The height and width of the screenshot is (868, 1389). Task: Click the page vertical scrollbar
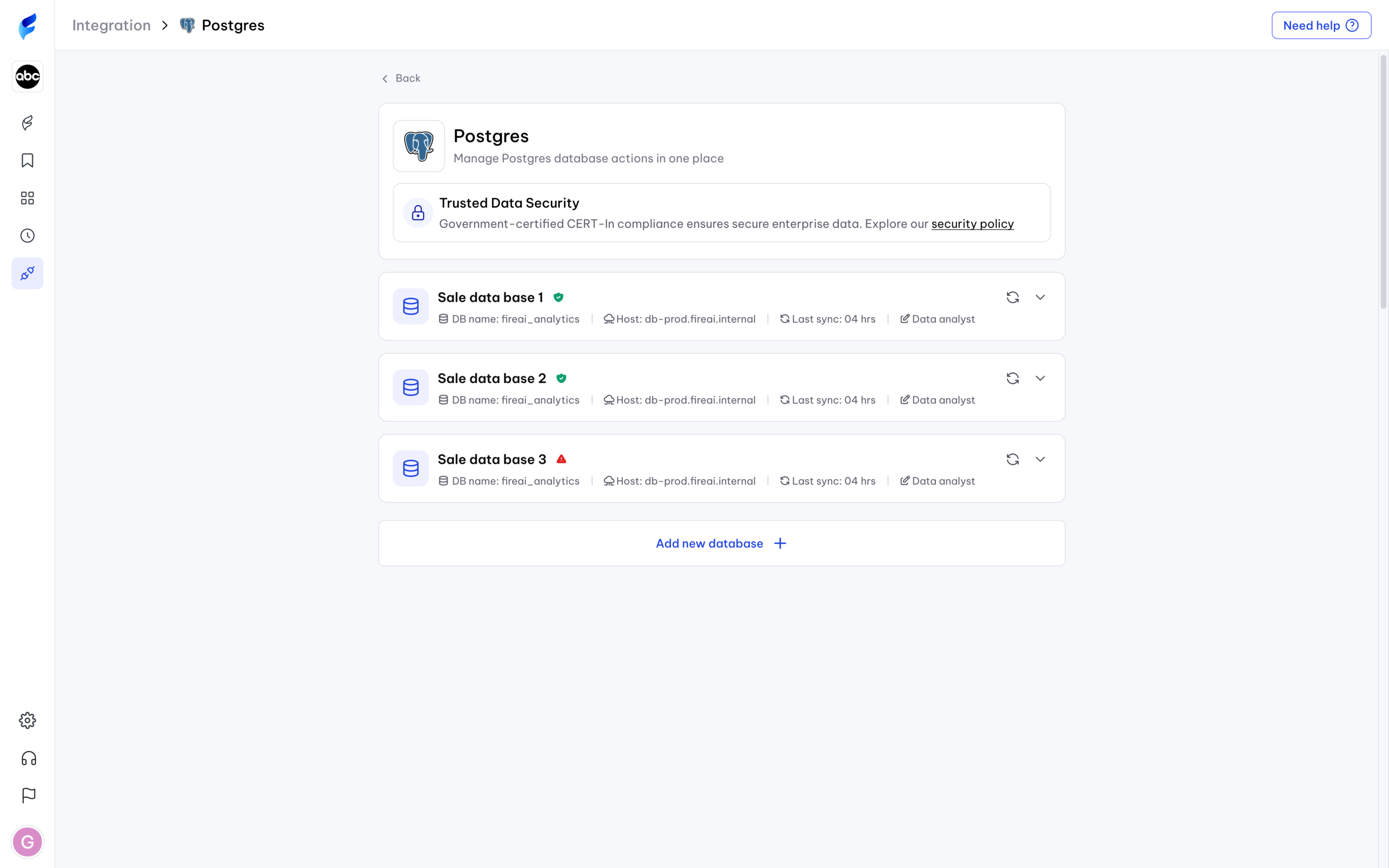(1382, 181)
